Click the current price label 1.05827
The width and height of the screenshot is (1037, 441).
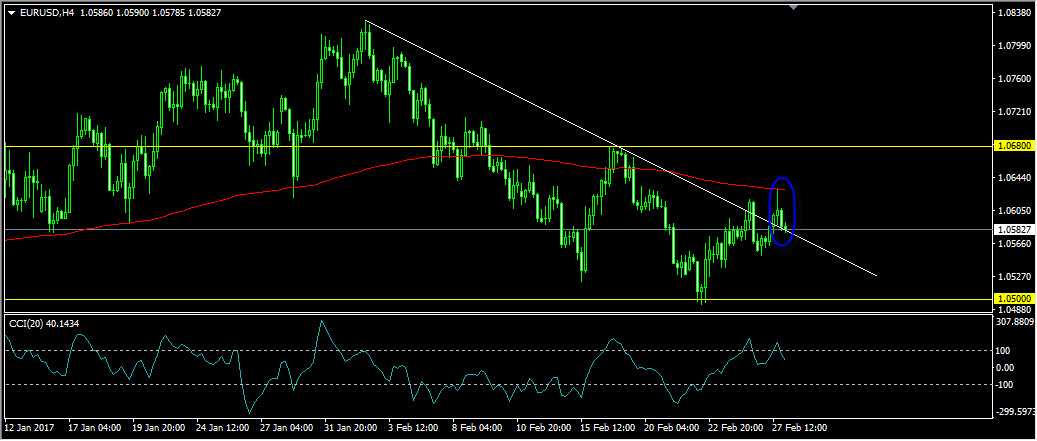click(1014, 229)
